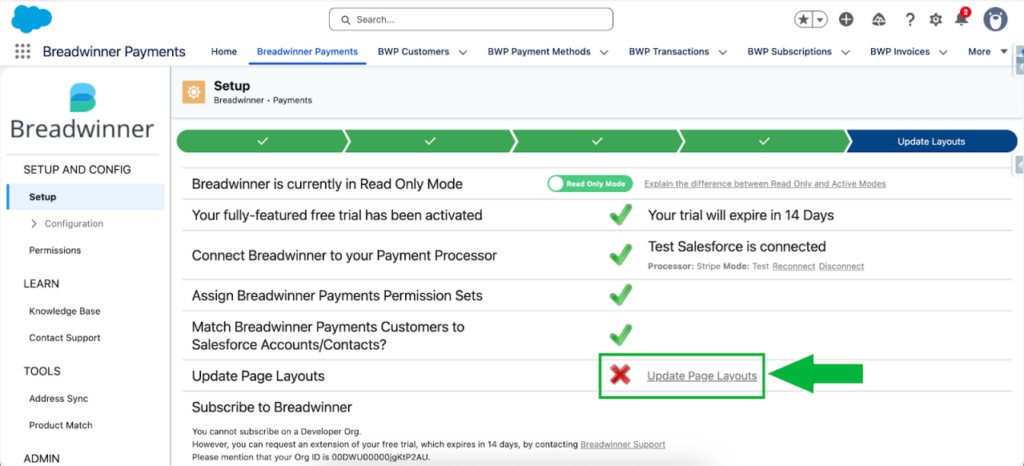1024x466 pixels.
Task: Open the BWP Subscriptions tab dropdown
Action: click(845, 52)
